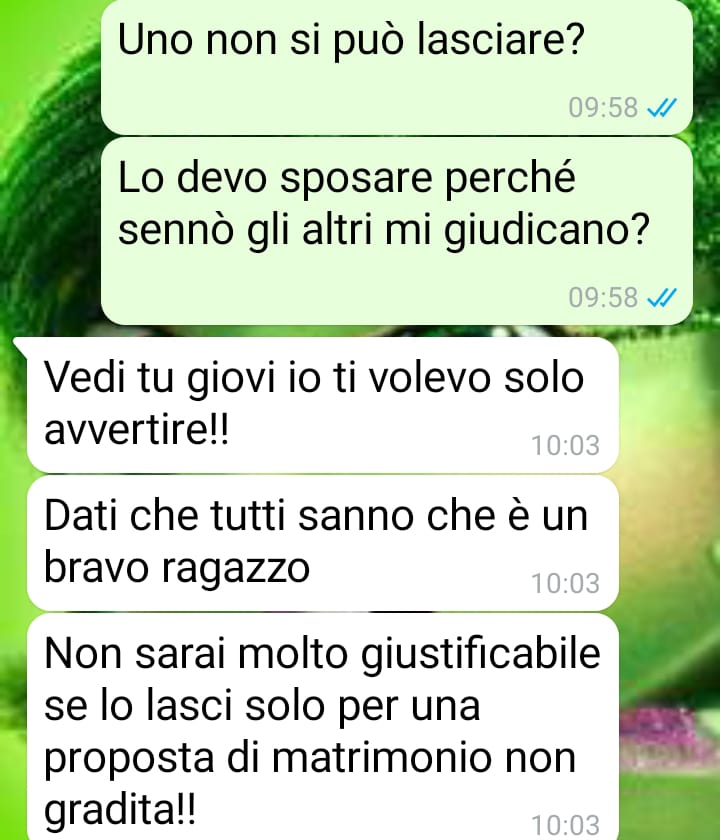Click the 10:03 timestamp beside 'bravo ragazzo'

565,583
